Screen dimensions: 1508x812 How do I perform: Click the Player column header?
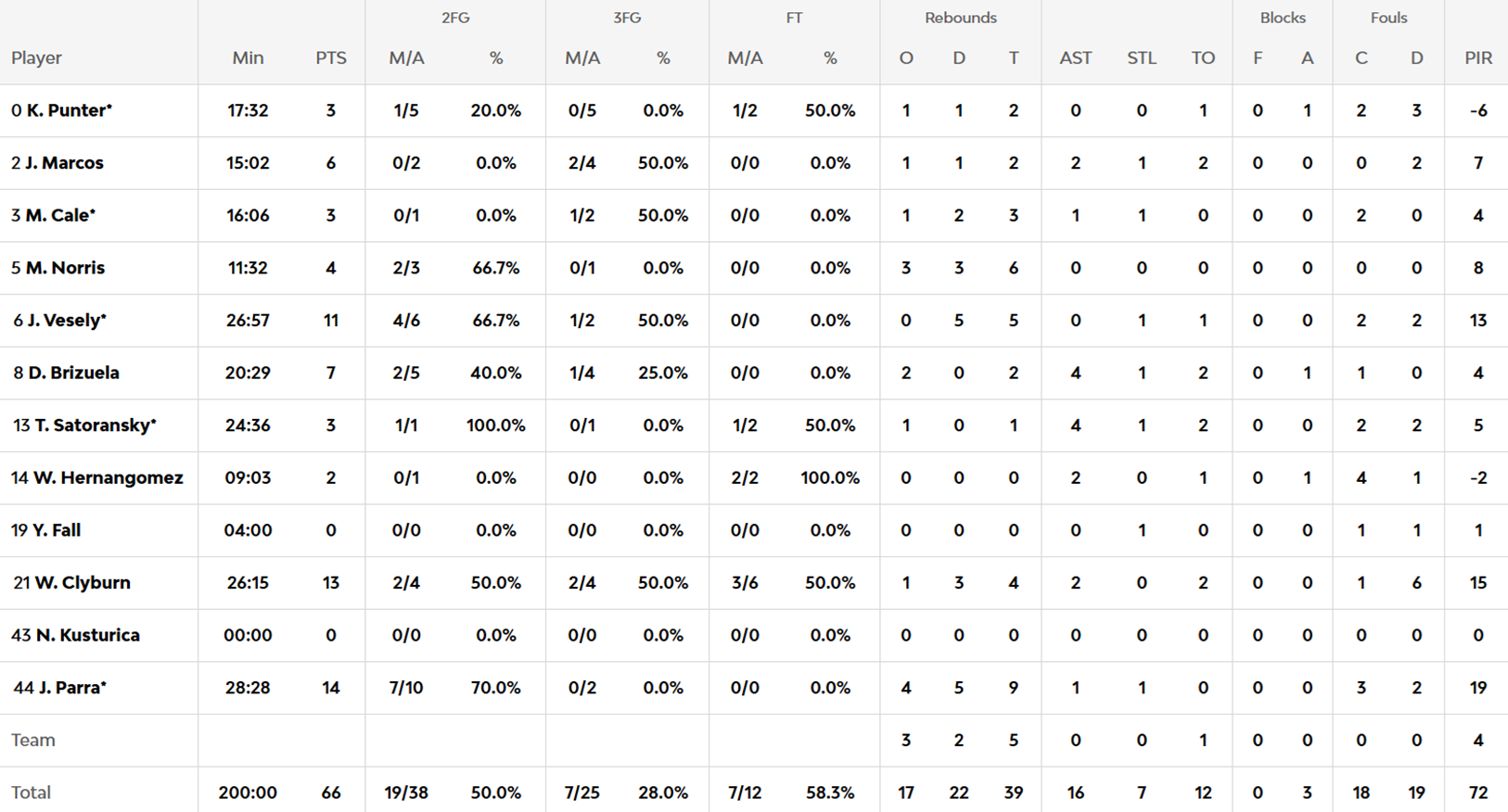(x=36, y=57)
